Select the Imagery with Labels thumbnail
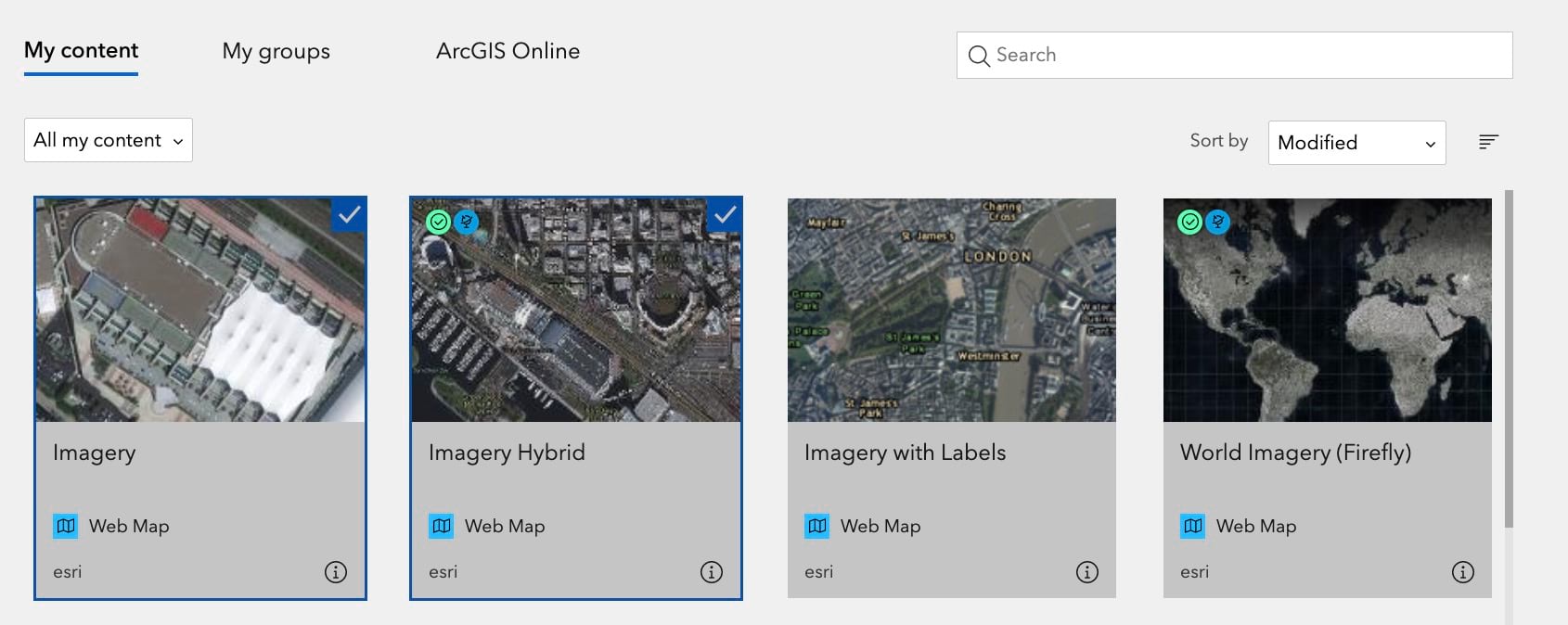Viewport: 1568px width, 625px height. (x=951, y=310)
